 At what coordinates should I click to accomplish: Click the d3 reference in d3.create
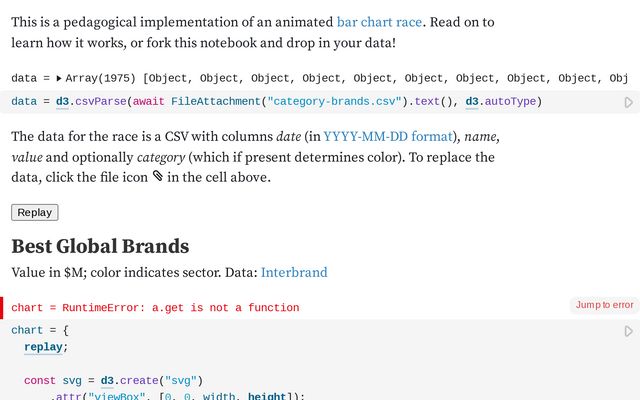pos(108,381)
